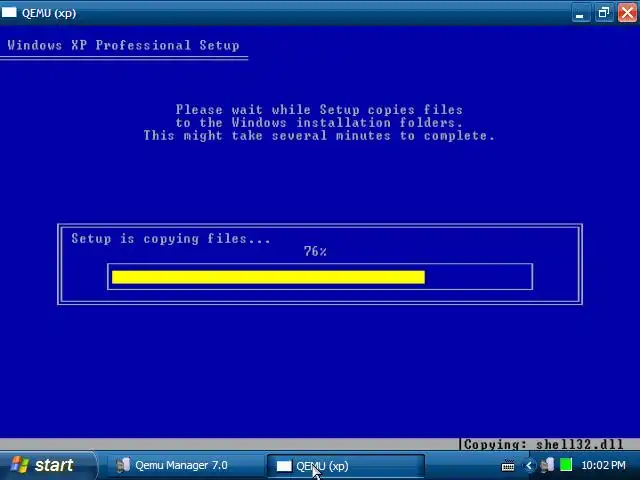Minimize the QEMU (xp) window
Image resolution: width=640 pixels, height=480 pixels.
(x=580, y=13)
